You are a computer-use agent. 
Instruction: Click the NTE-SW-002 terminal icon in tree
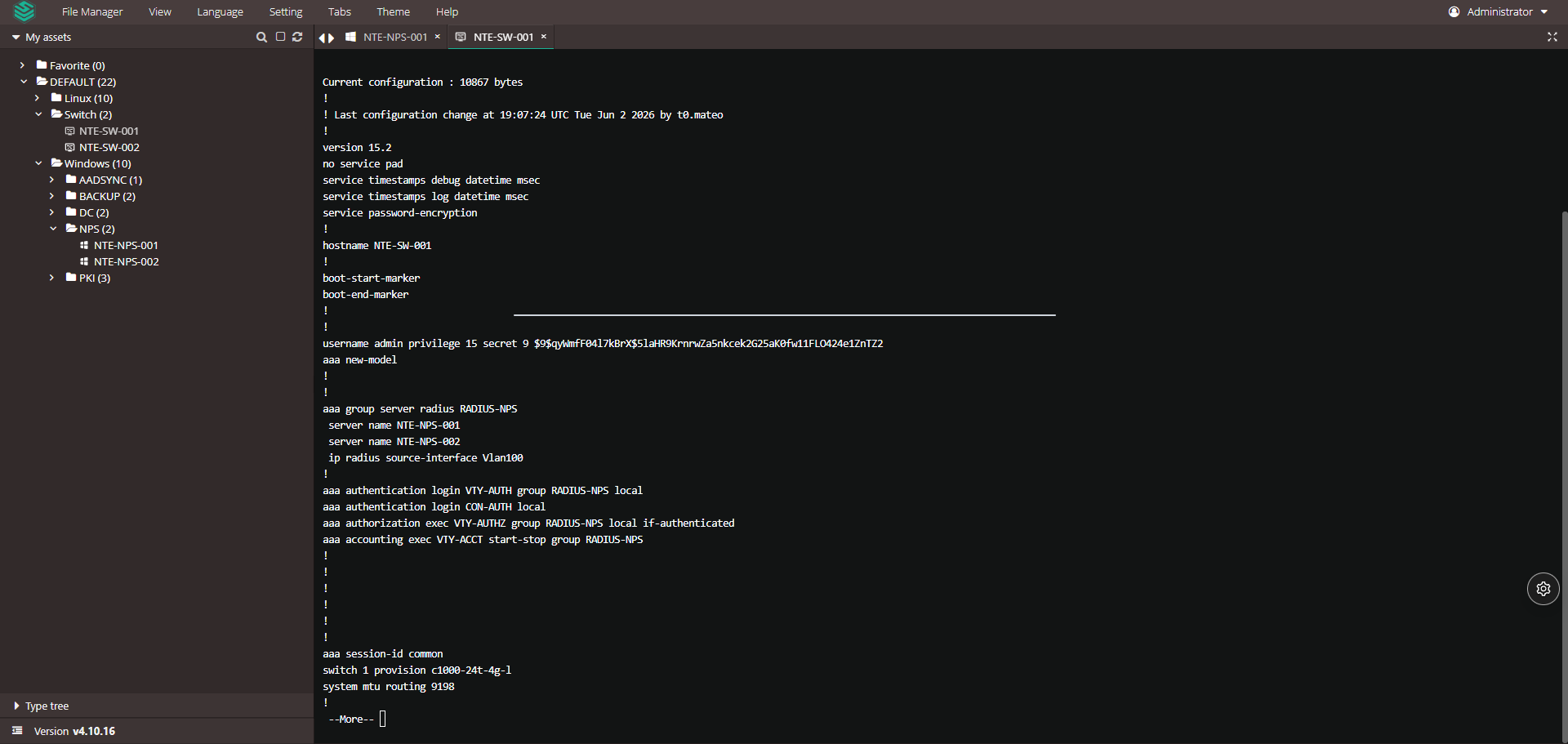[x=69, y=147]
